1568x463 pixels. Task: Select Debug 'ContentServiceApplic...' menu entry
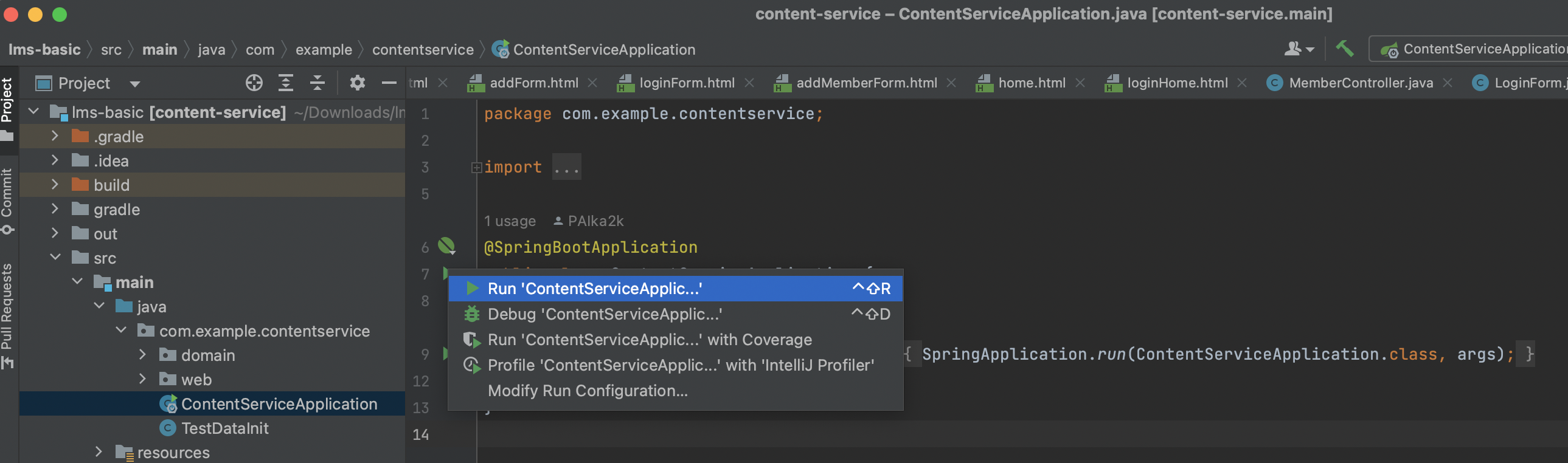point(675,314)
